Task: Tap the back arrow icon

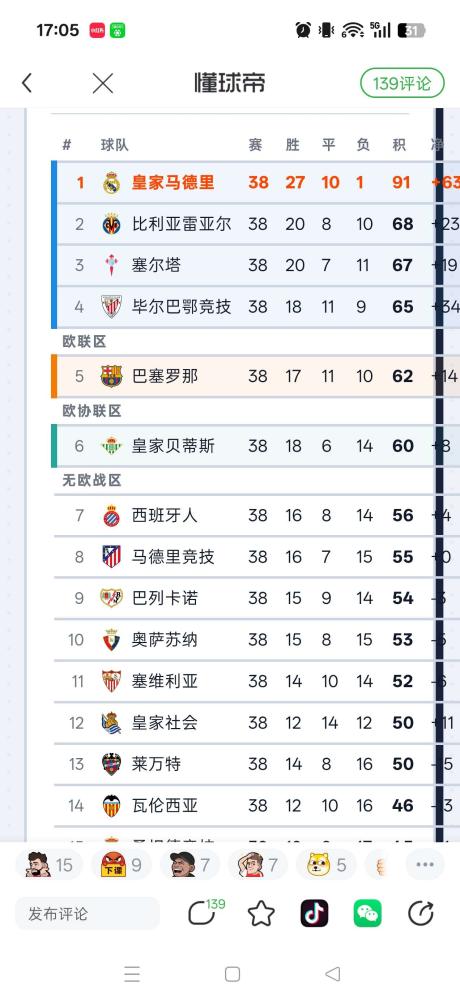Action: (x=27, y=83)
